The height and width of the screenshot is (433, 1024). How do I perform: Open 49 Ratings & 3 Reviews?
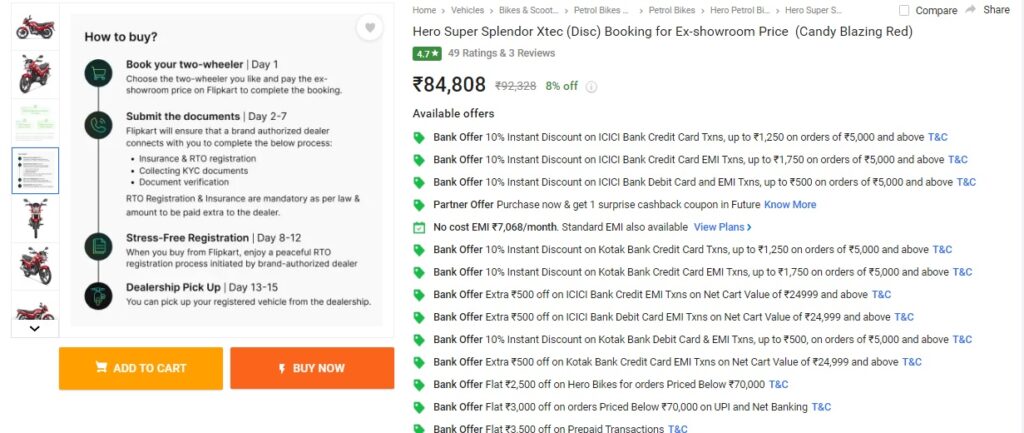pyautogui.click(x=502, y=53)
